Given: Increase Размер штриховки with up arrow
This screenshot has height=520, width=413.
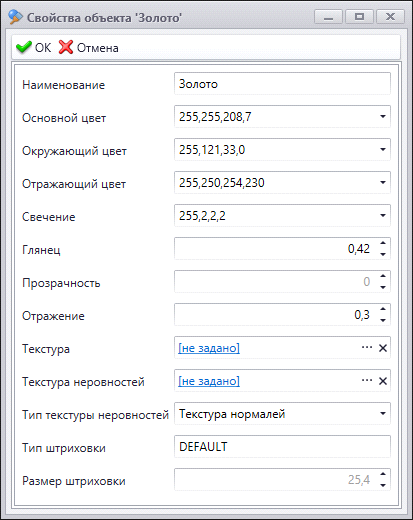Looking at the screenshot, I should point(383,474).
